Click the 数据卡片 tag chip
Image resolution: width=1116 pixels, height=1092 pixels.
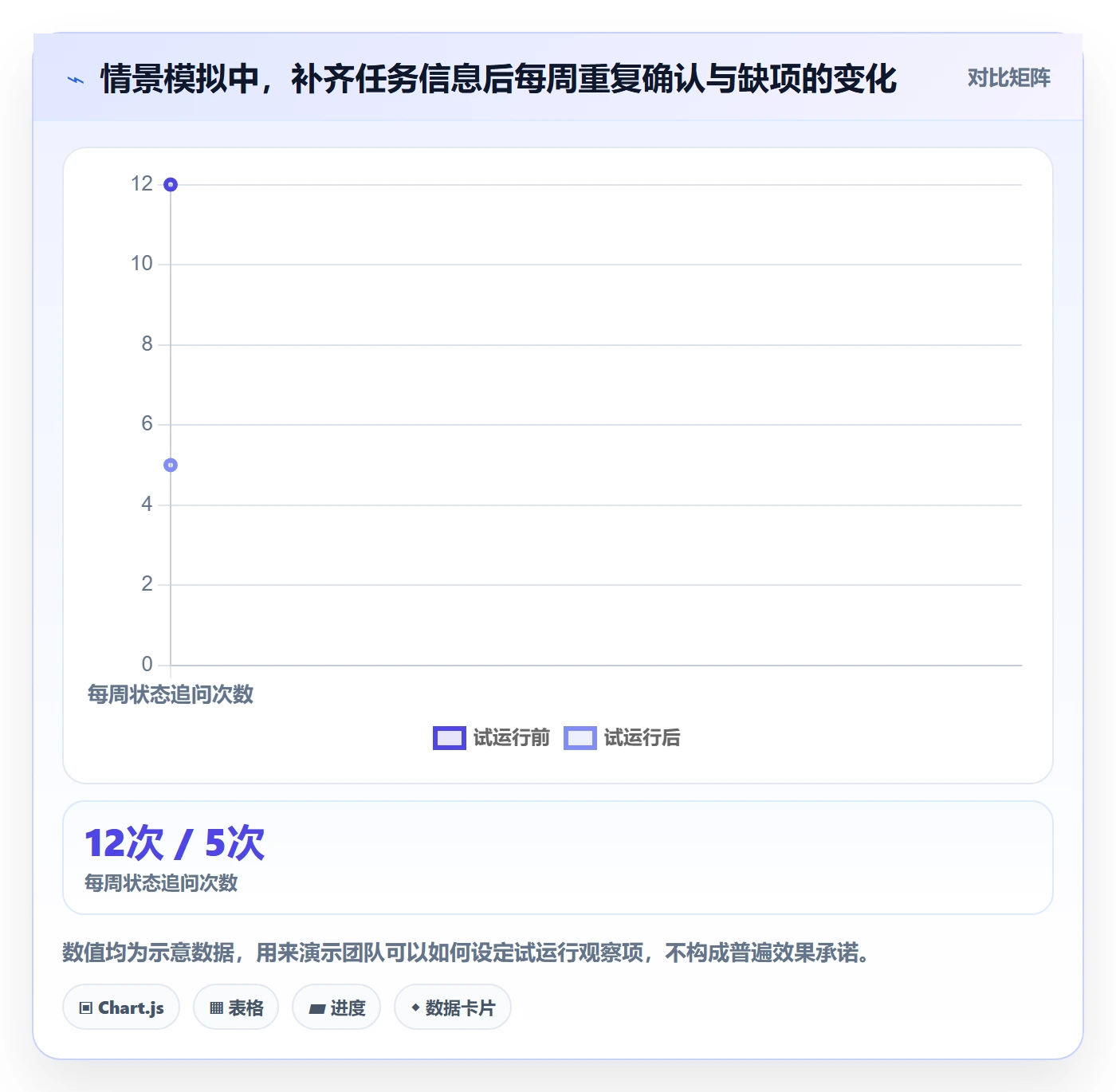[x=453, y=1008]
